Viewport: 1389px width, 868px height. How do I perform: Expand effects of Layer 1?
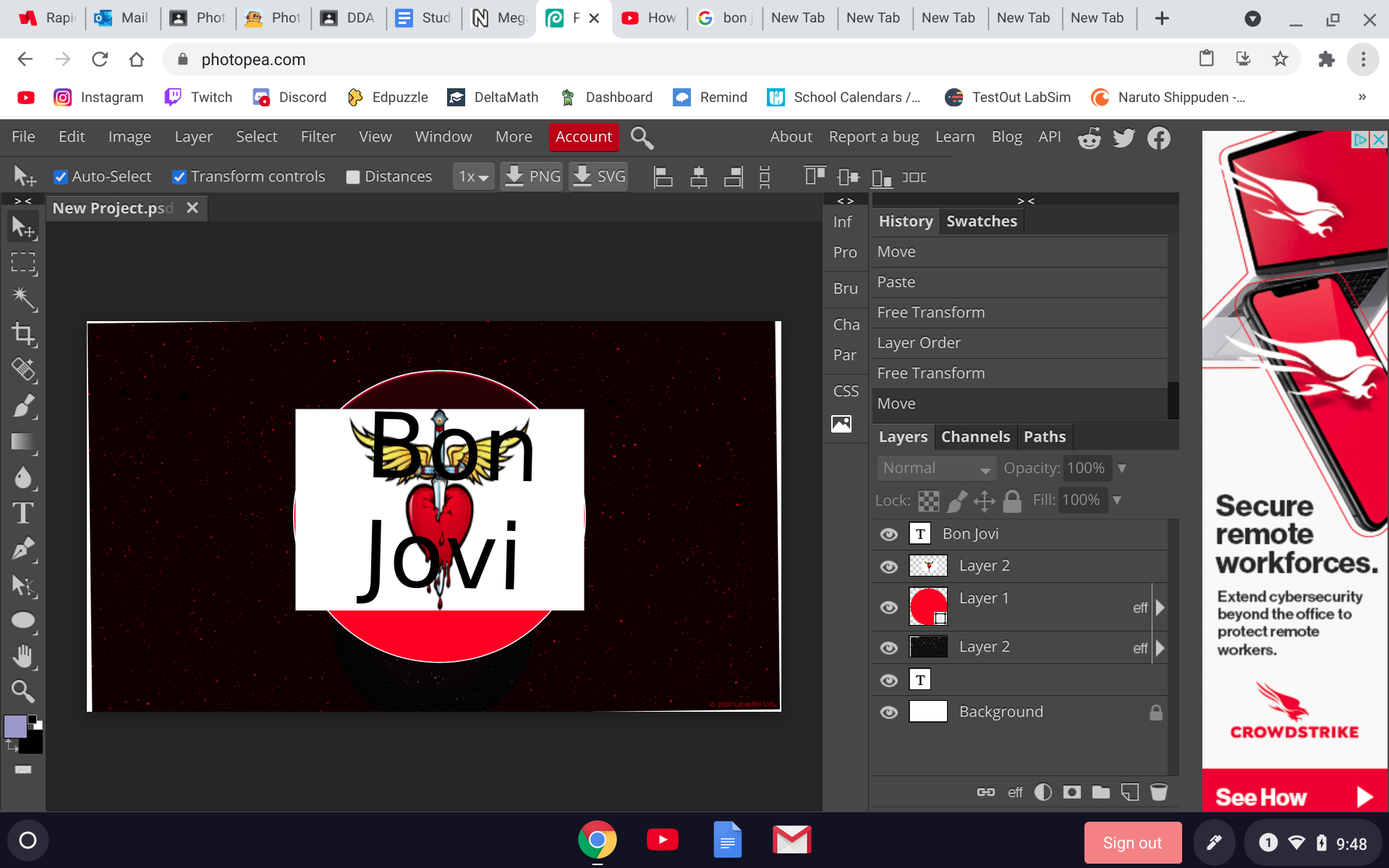point(1160,608)
